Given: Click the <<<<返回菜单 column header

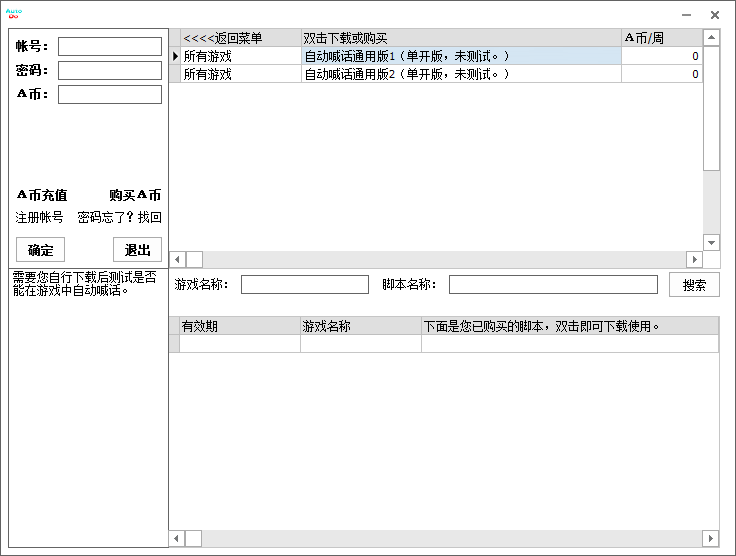Looking at the screenshot, I should pyautogui.click(x=241, y=38).
